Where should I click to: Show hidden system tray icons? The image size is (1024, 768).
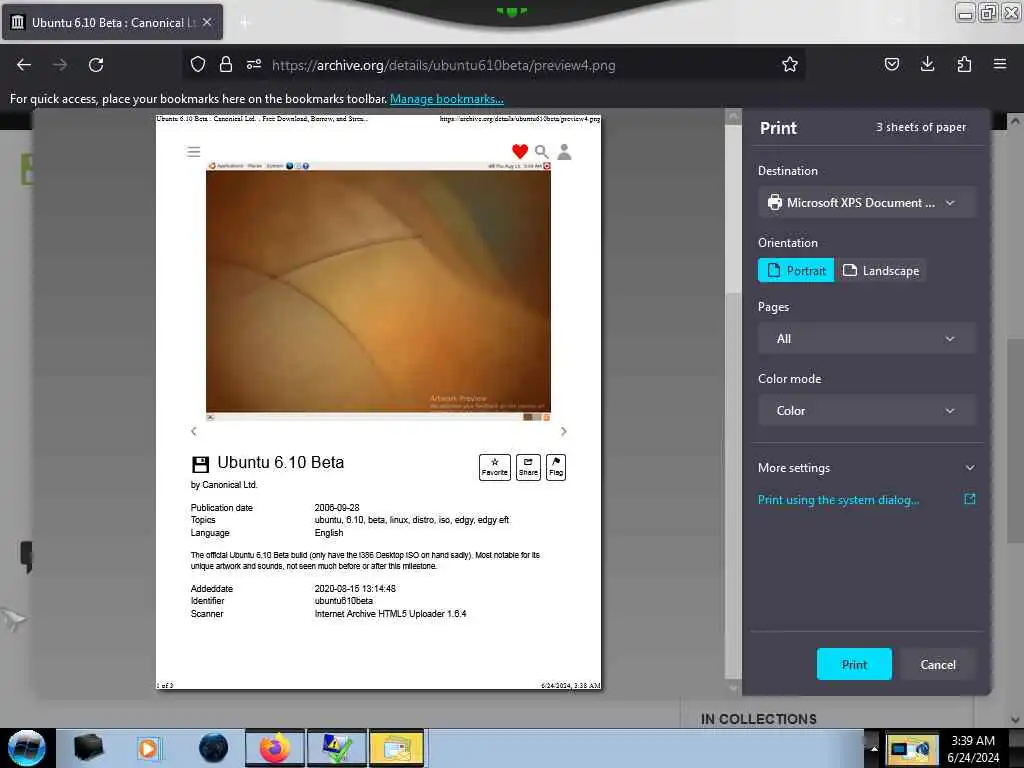coord(873,748)
